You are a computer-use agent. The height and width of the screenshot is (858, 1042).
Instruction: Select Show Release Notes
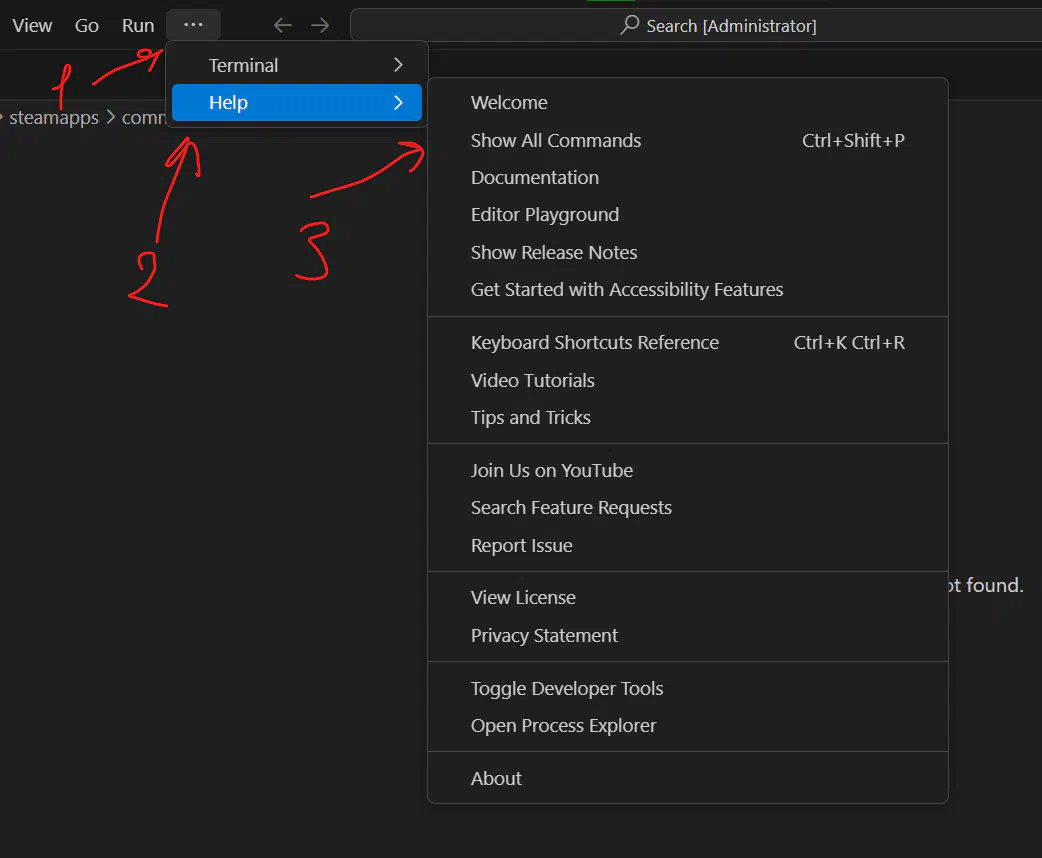coord(554,253)
